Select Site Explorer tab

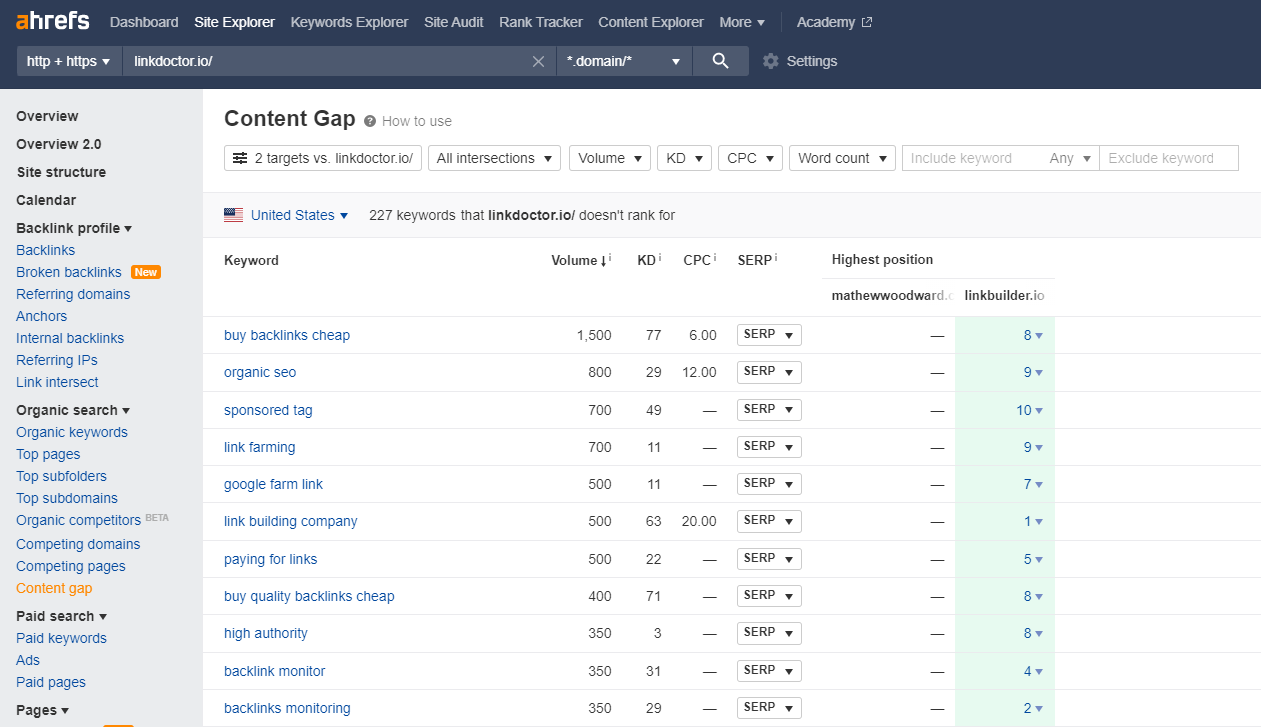[x=235, y=22]
